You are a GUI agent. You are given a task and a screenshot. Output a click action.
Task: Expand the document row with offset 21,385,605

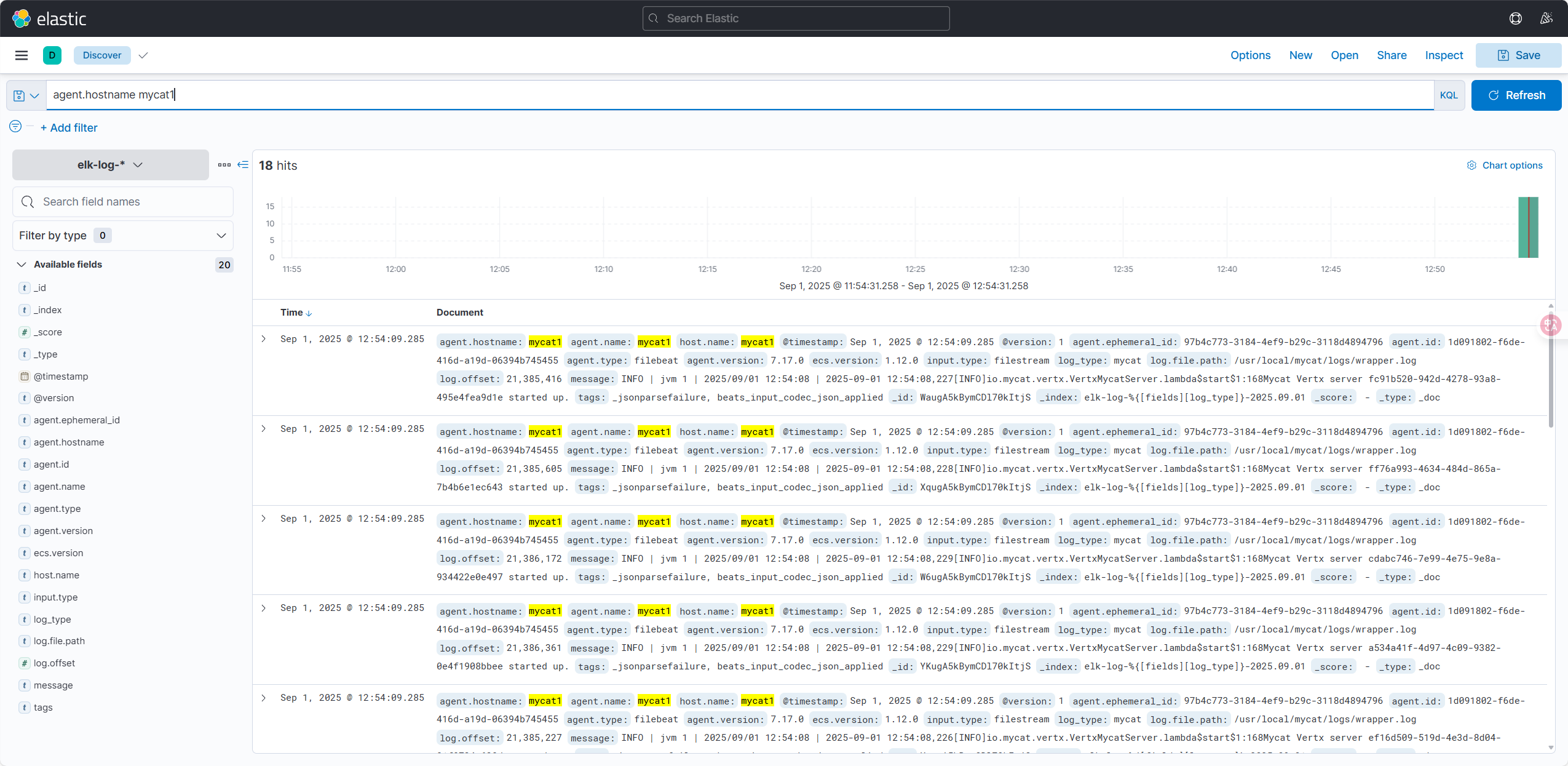click(264, 429)
